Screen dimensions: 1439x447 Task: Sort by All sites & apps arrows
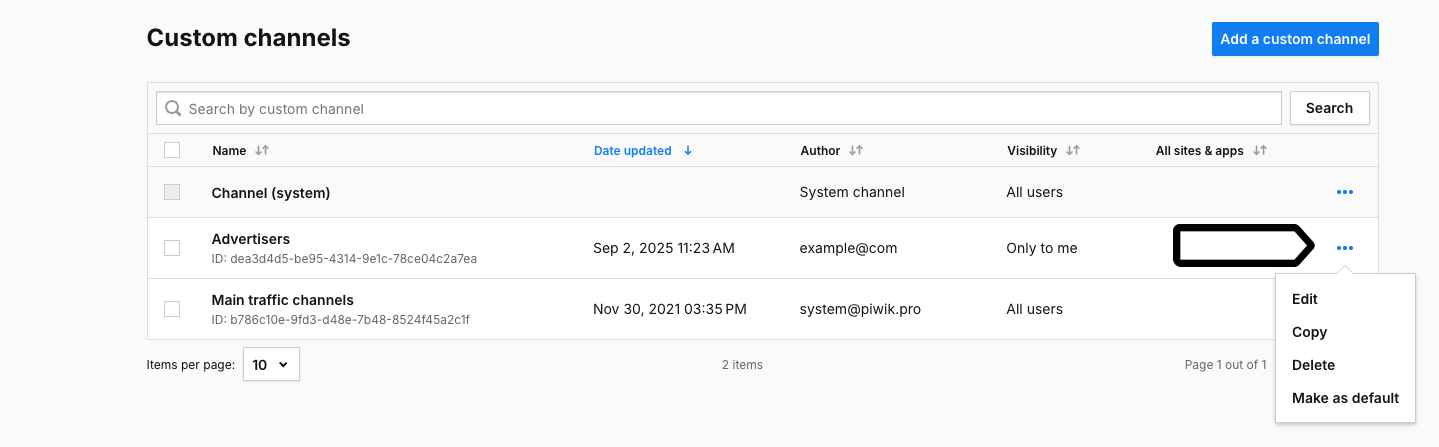pos(1260,151)
